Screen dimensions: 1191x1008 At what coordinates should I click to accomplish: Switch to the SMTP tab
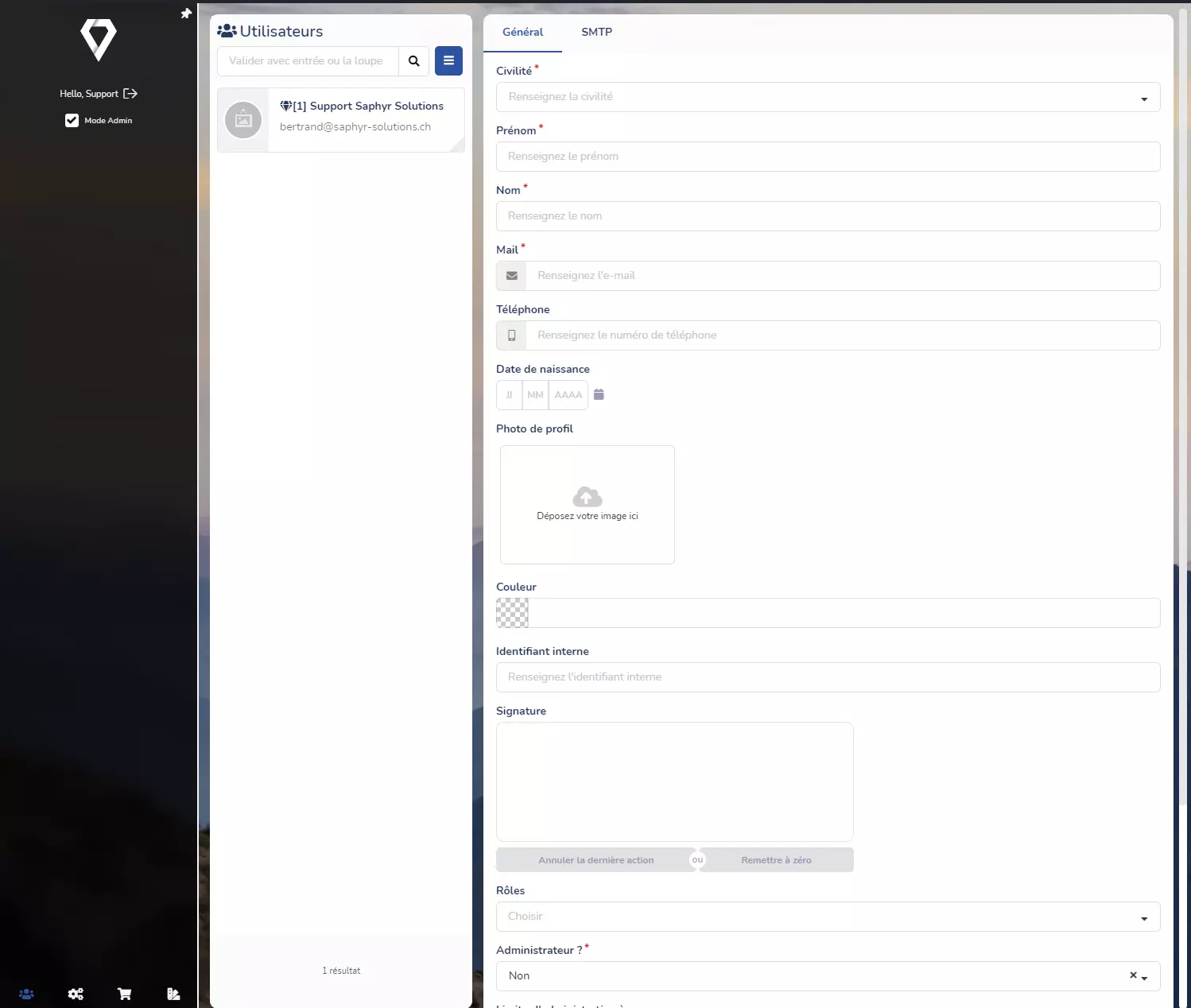[x=596, y=33]
